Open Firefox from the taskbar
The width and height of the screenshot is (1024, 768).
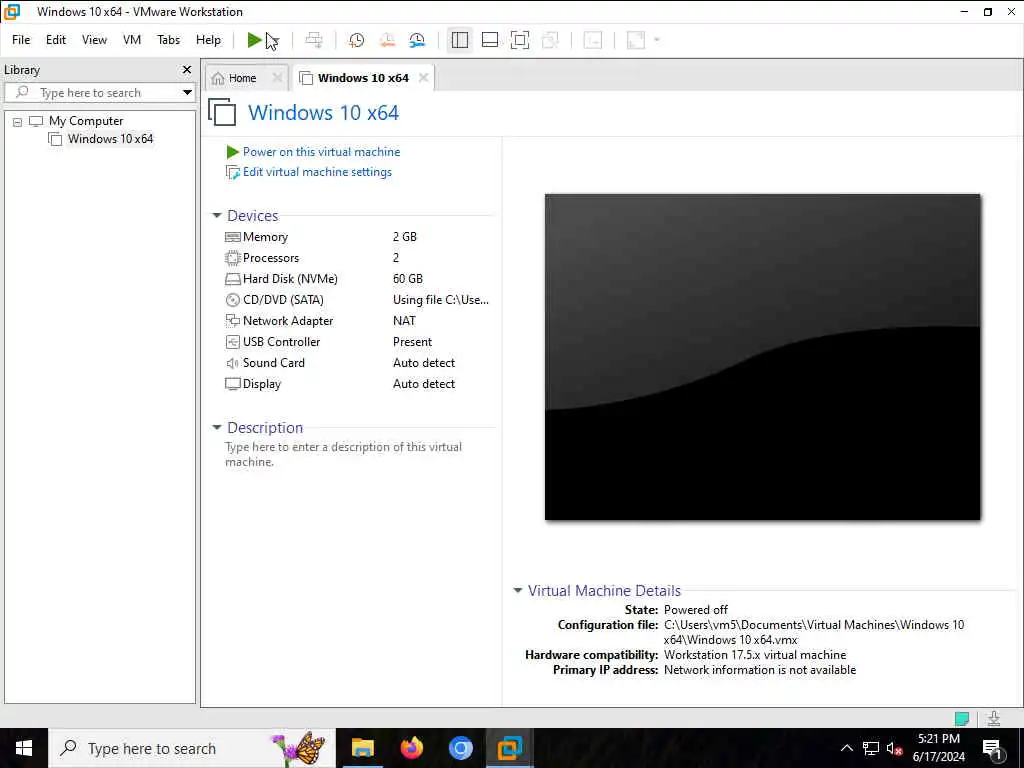(411, 748)
